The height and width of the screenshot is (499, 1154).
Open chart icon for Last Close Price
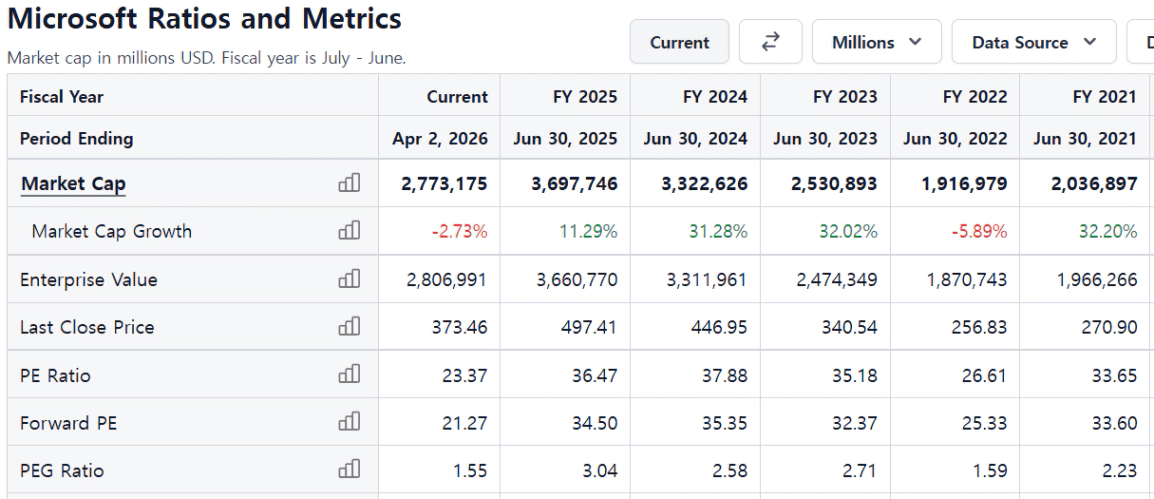pos(349,327)
